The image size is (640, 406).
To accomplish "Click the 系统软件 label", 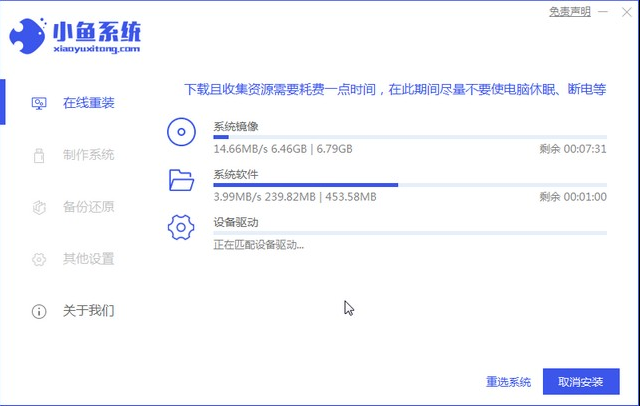I will point(236,175).
